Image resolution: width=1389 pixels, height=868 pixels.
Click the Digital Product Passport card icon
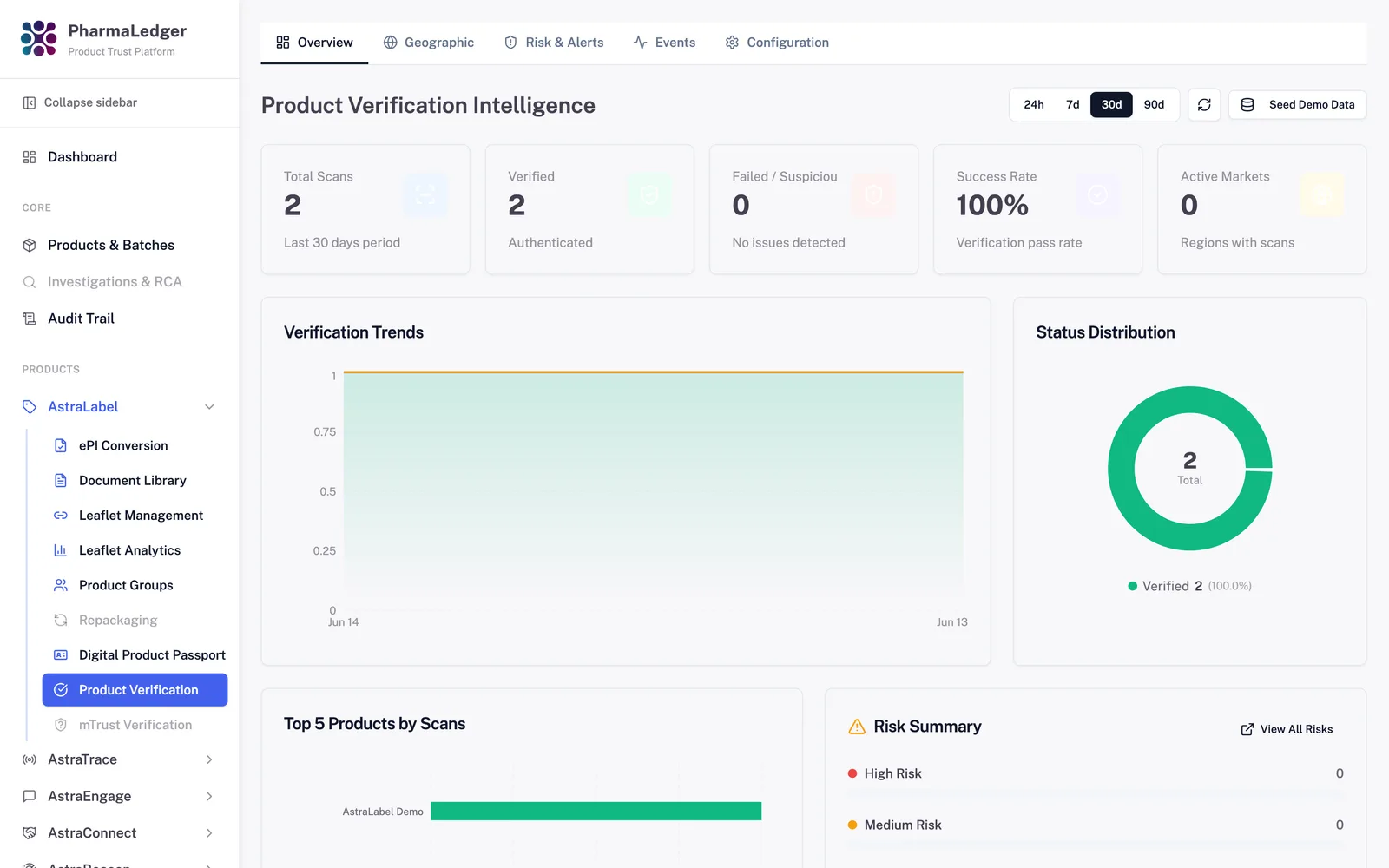(61, 655)
